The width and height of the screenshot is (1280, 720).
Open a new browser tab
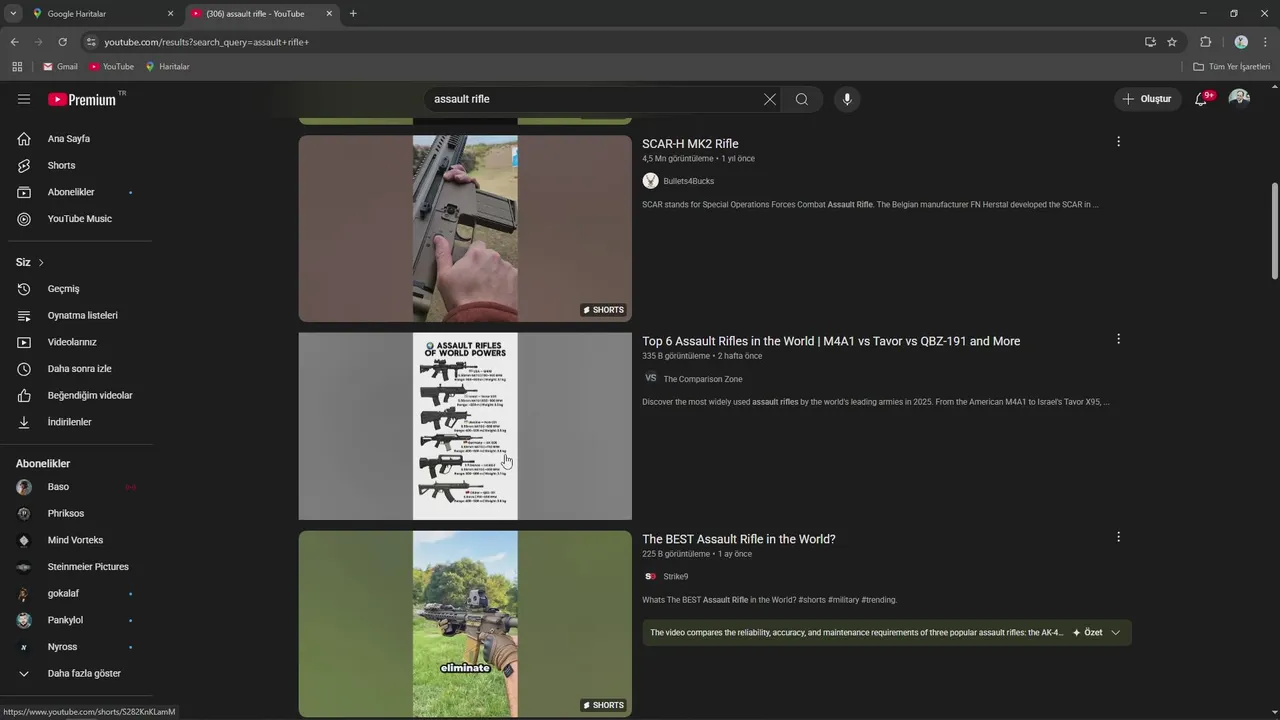(x=353, y=14)
